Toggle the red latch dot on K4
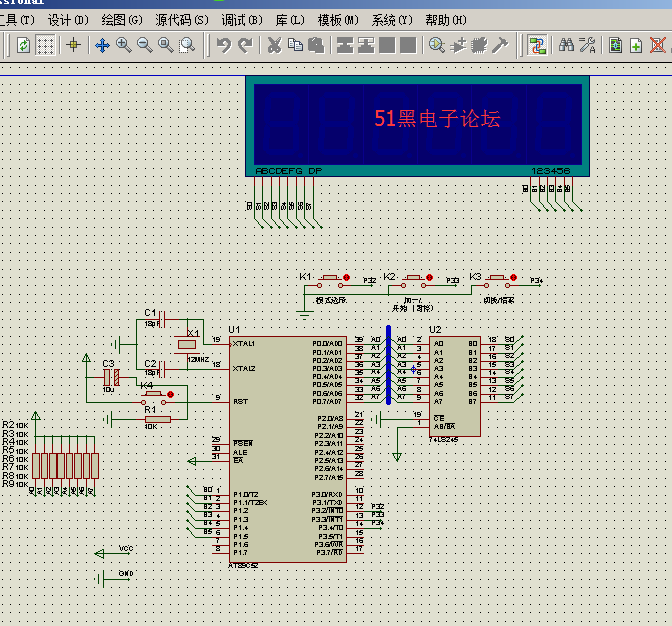Image resolution: width=672 pixels, height=626 pixels. pos(170,395)
